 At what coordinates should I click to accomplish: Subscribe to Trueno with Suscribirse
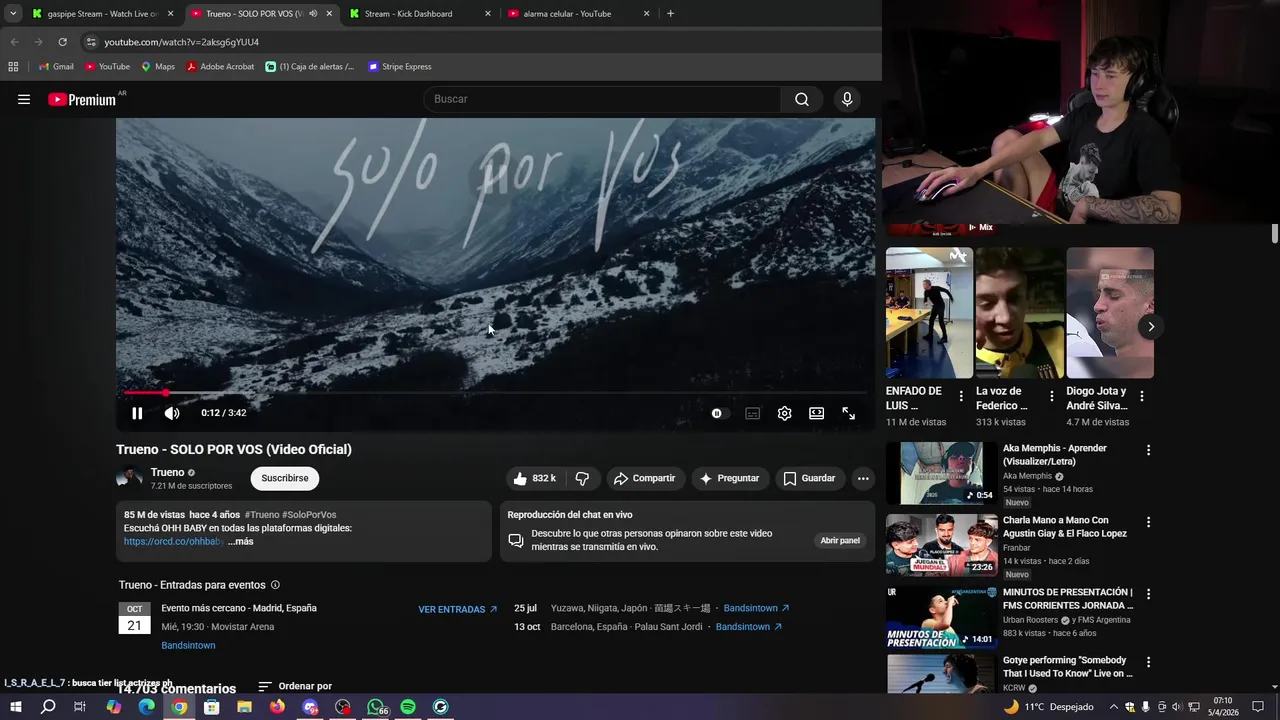(285, 478)
